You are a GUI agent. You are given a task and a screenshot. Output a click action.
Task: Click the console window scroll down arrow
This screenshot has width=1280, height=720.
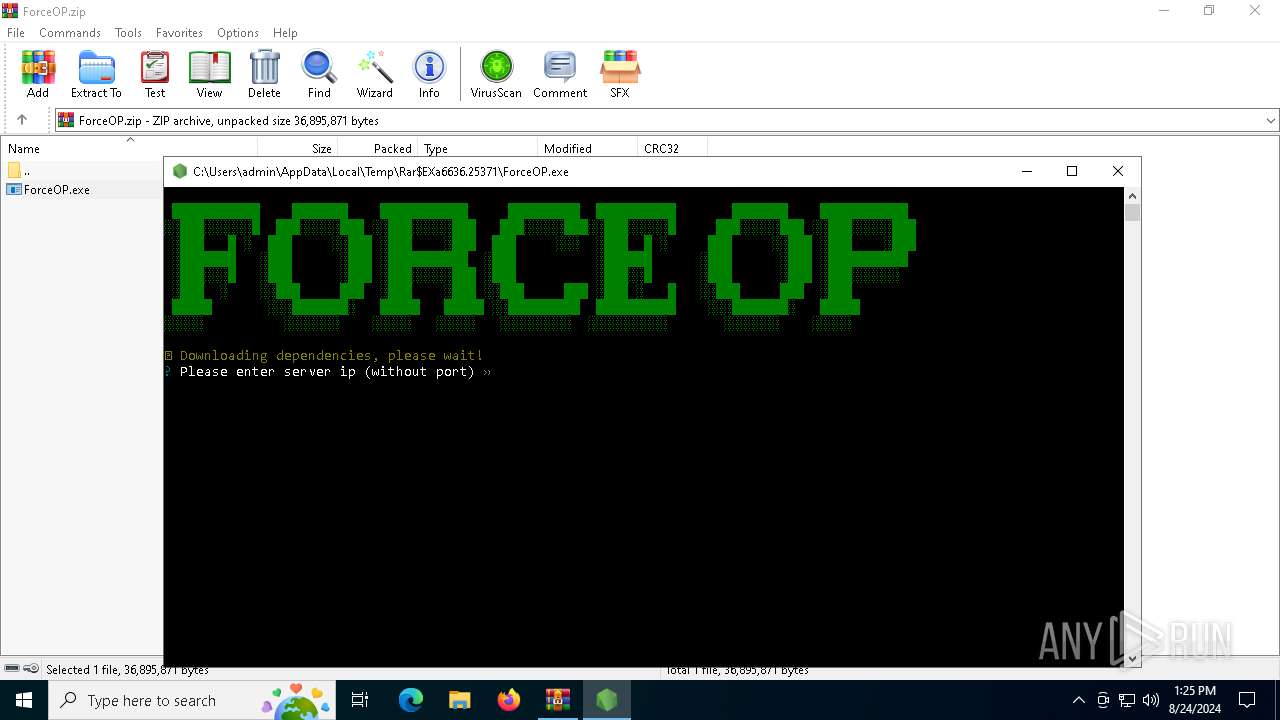[1132, 658]
